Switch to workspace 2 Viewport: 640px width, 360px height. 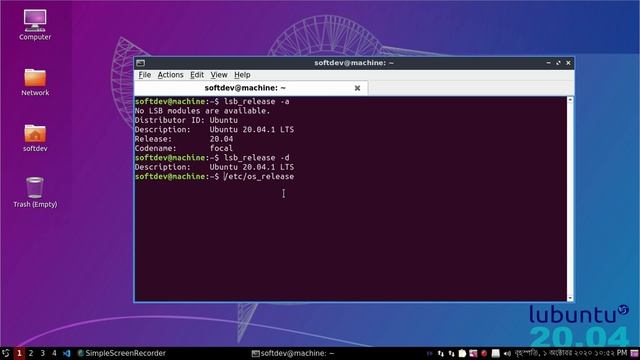click(x=31, y=353)
